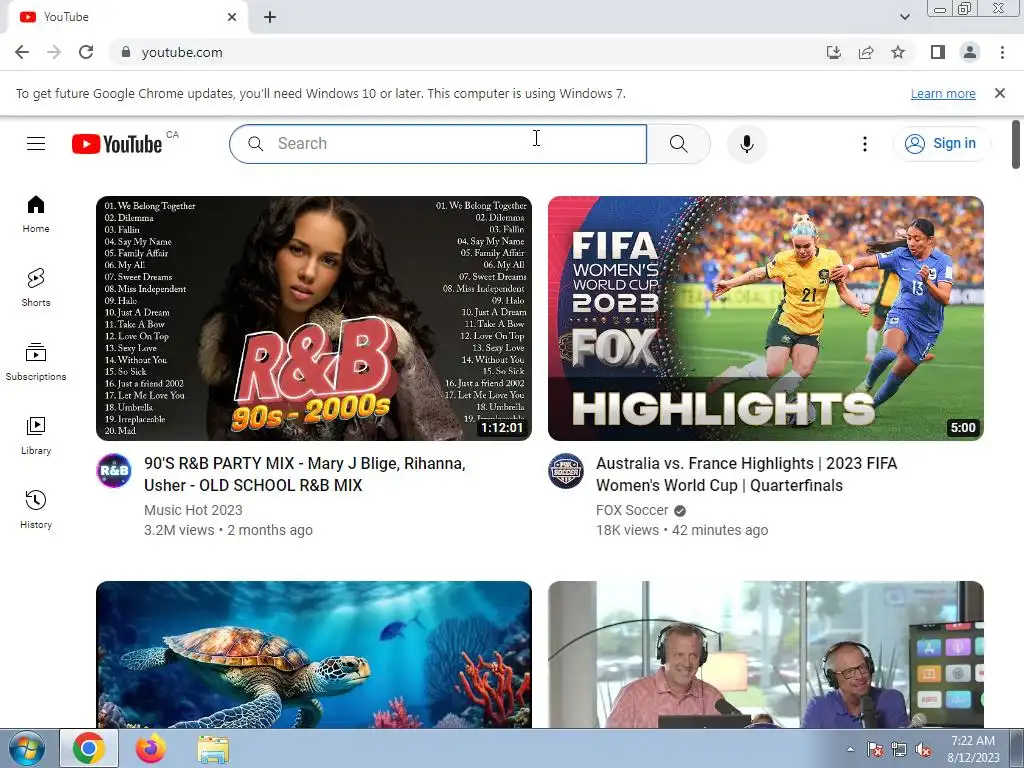Open the sea turtle video thumbnail

click(313, 654)
